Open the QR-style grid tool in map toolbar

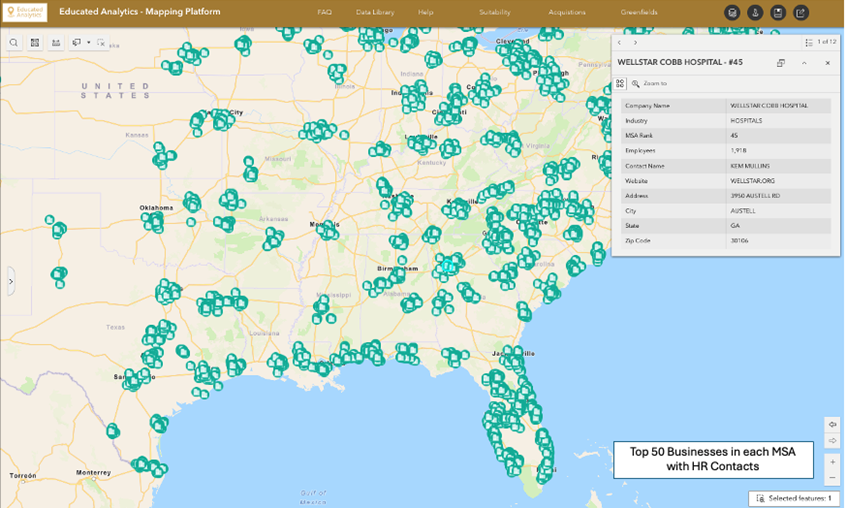coord(35,43)
